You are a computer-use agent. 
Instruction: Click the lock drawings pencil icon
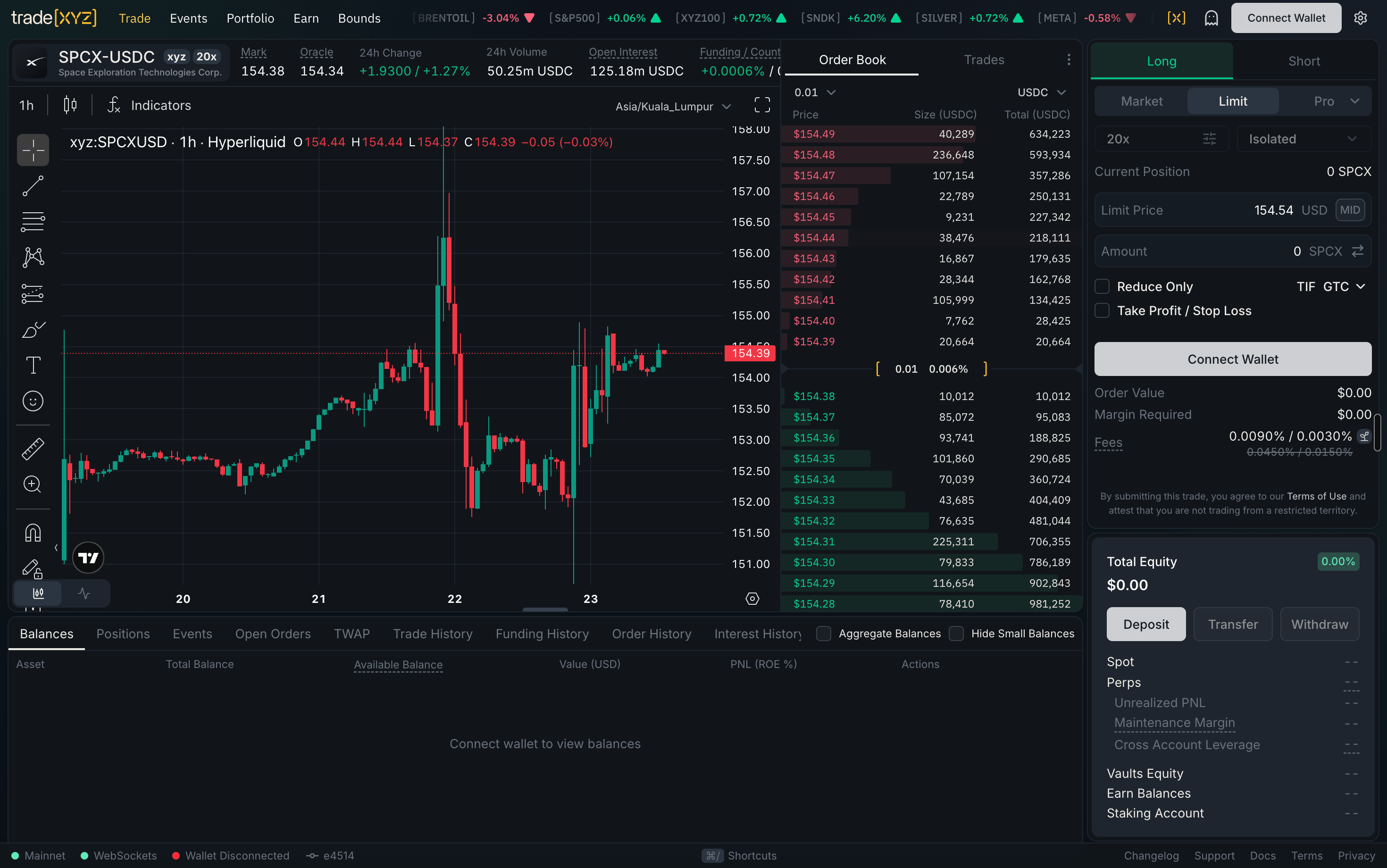tap(33, 568)
